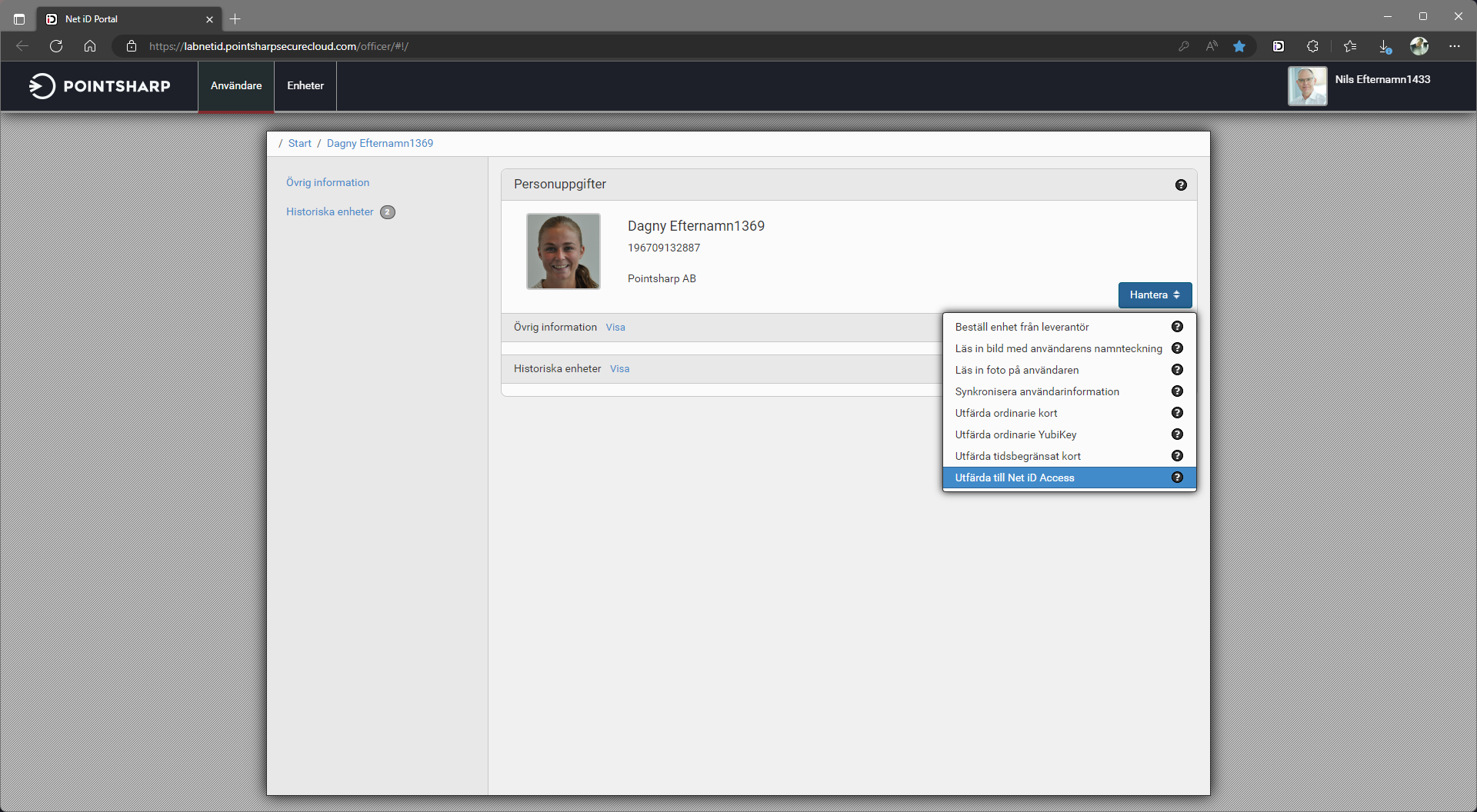Click personal number 196709132887
Viewport: 1477px width, 812px height.
coord(664,248)
